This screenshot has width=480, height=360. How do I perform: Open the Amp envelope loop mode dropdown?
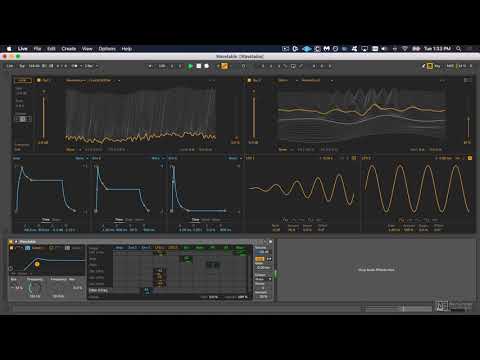point(81,158)
